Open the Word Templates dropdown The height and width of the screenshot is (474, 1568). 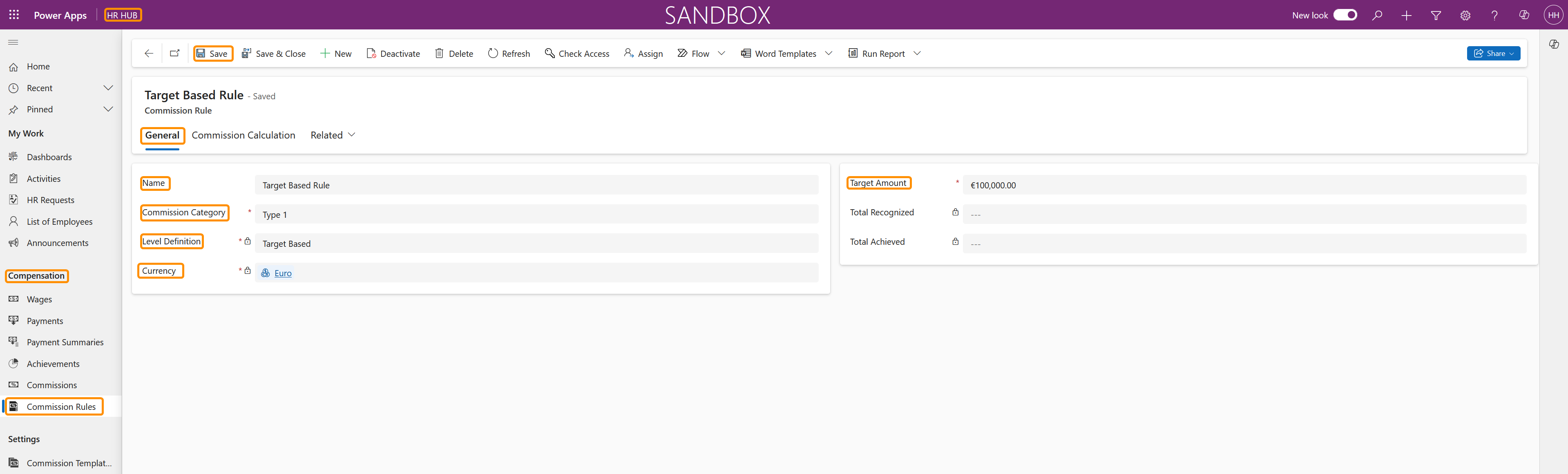(829, 54)
